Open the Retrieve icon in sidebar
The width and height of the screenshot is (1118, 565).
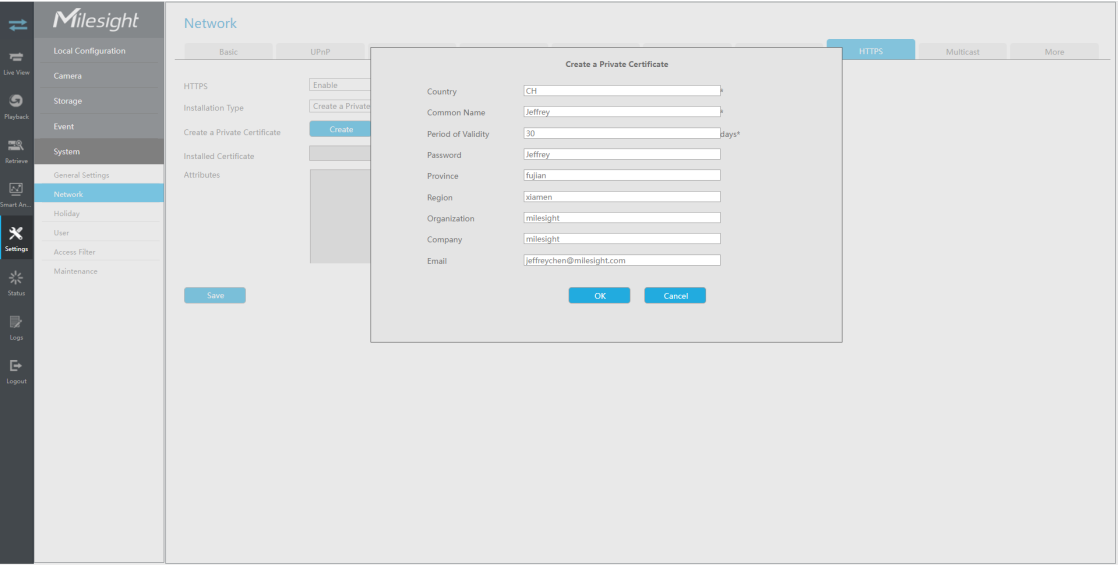(16, 146)
